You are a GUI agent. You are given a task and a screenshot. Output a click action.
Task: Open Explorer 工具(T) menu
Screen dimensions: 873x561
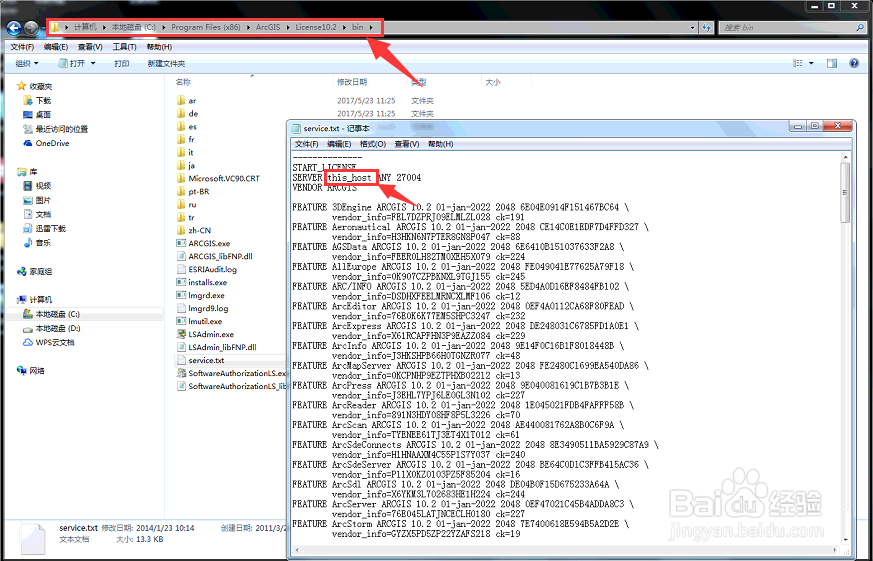tap(124, 47)
